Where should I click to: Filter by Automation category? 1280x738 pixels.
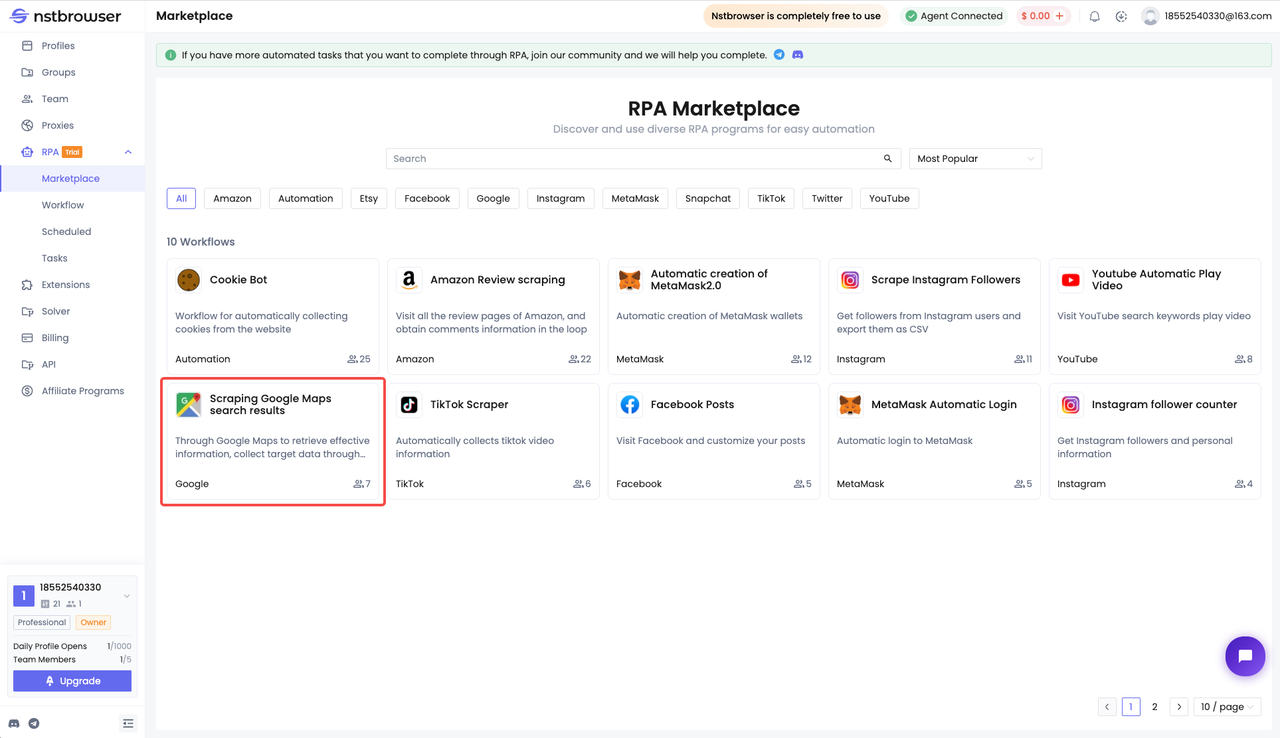click(305, 198)
